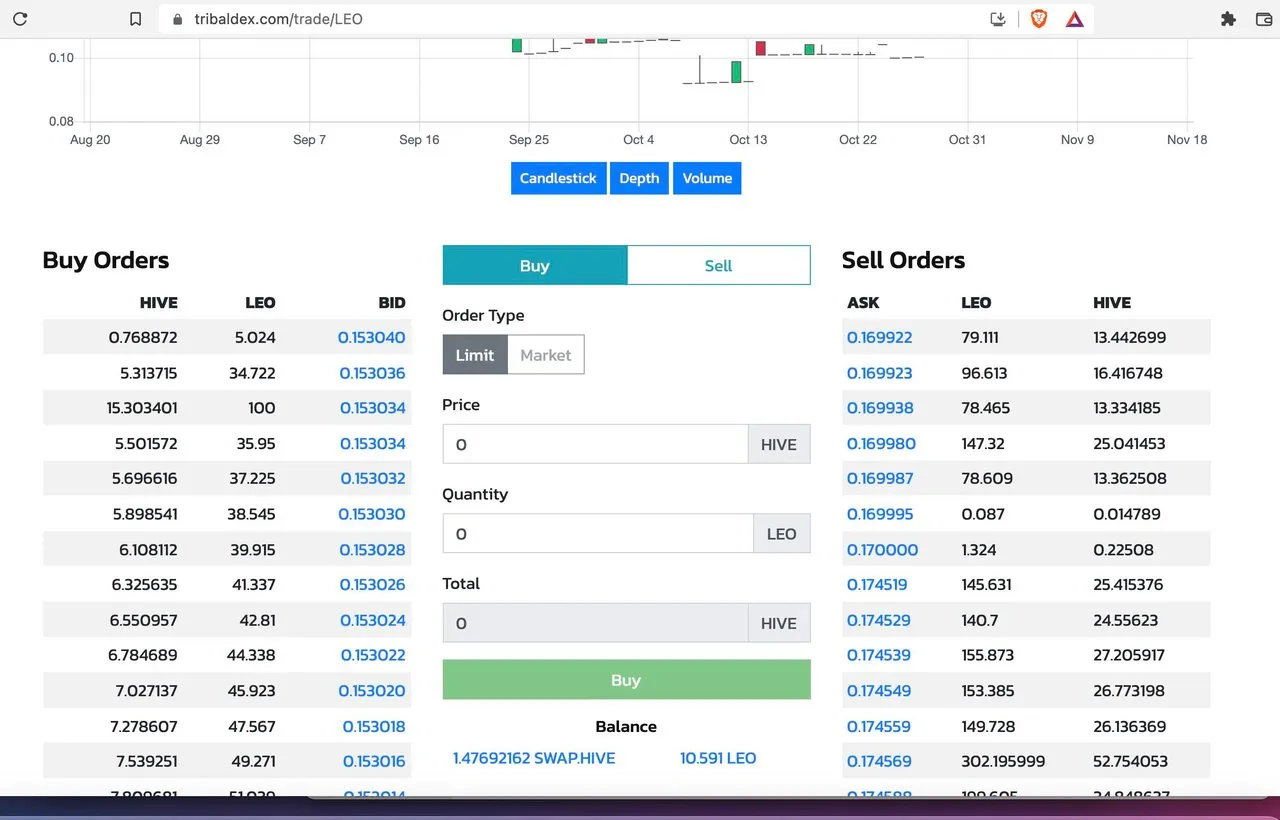This screenshot has width=1280, height=820.
Task: Click ask price 0.170000
Action: (x=882, y=549)
